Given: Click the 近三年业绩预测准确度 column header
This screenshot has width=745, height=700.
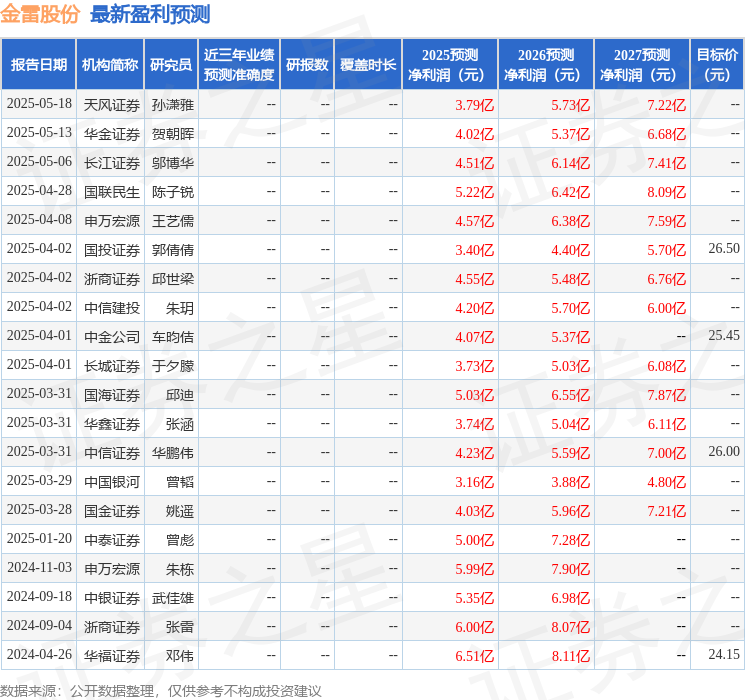Looking at the screenshot, I should coord(239,65).
